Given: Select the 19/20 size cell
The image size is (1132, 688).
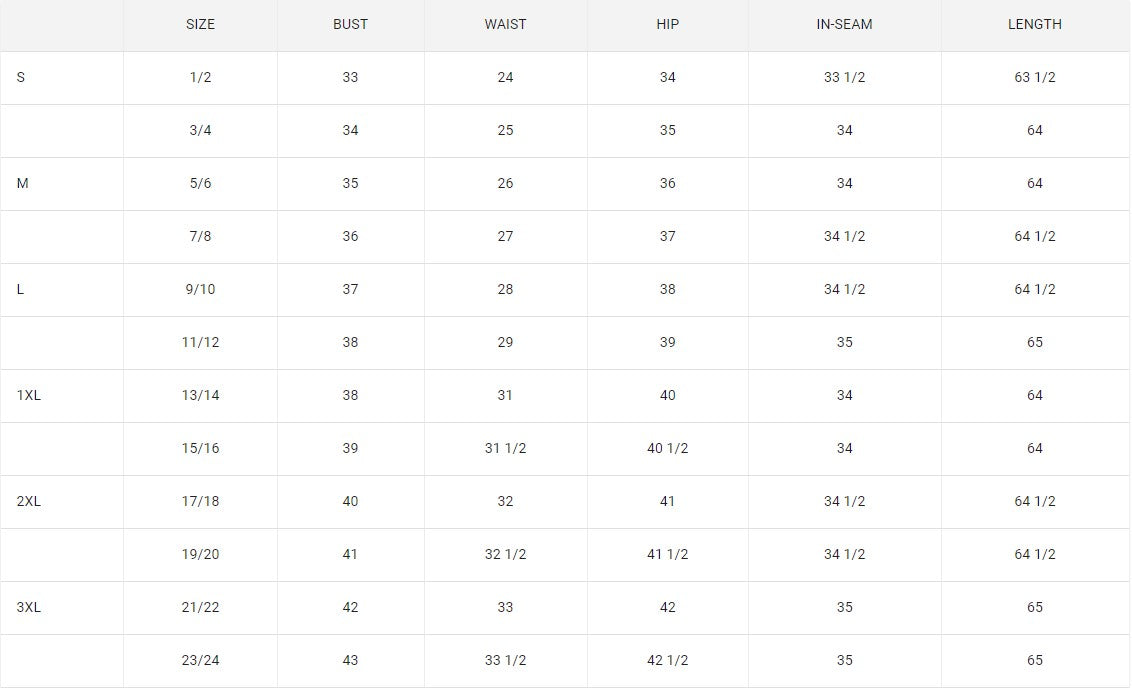Looking at the screenshot, I should (200, 554).
